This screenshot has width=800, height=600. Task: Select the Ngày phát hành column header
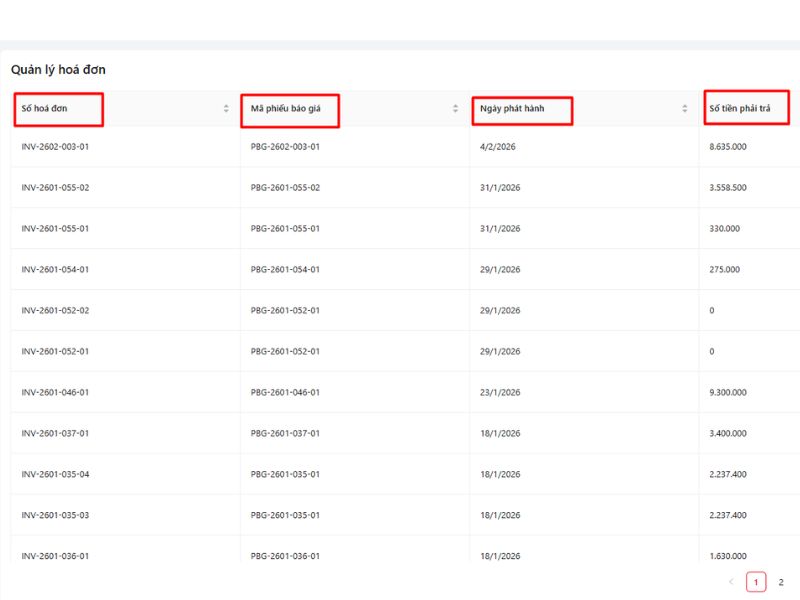511,108
